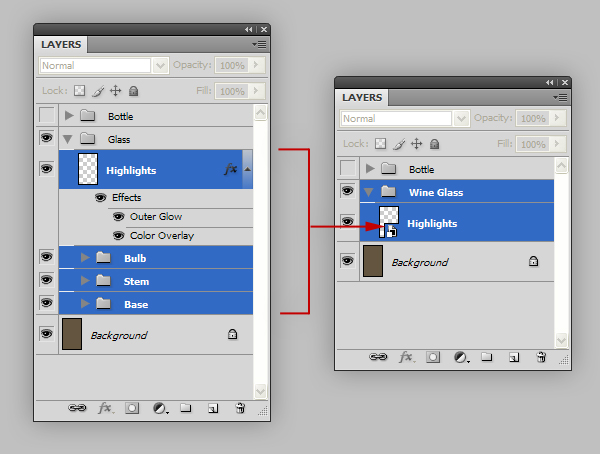Click Background layer lock icon in left panel
Viewport: 600px width, 454px height.
click(x=233, y=334)
